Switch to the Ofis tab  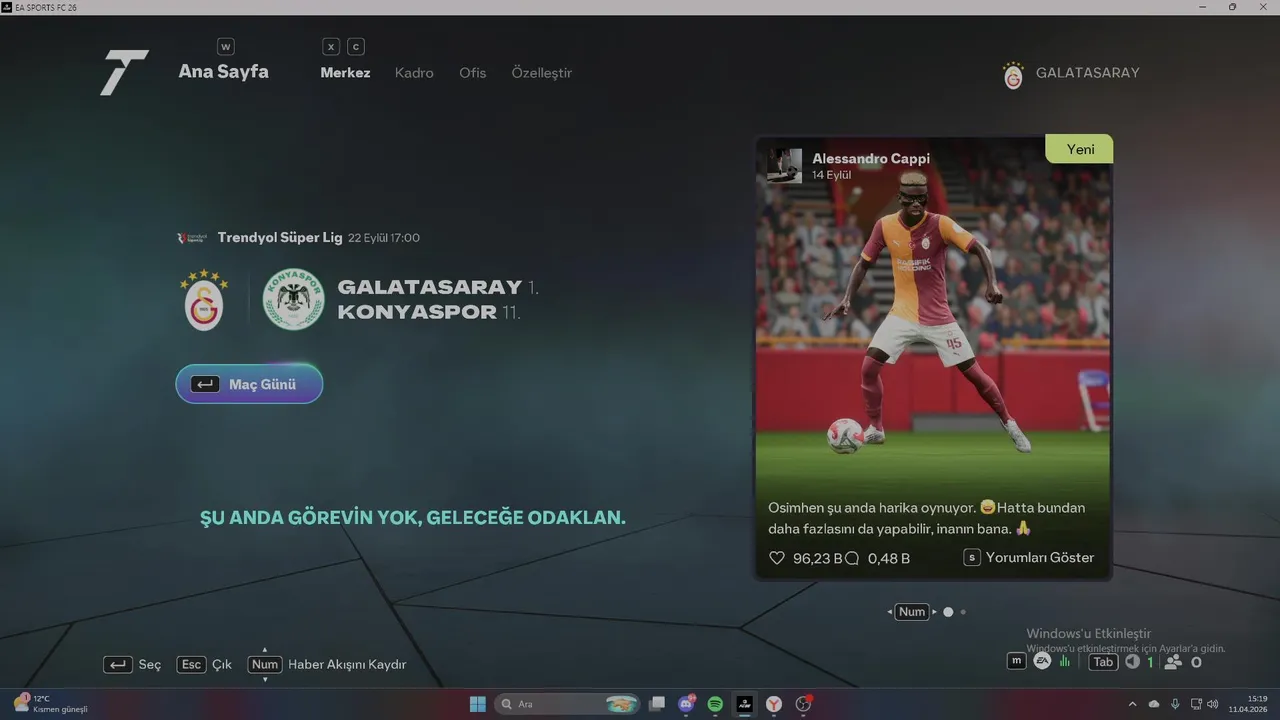472,73
